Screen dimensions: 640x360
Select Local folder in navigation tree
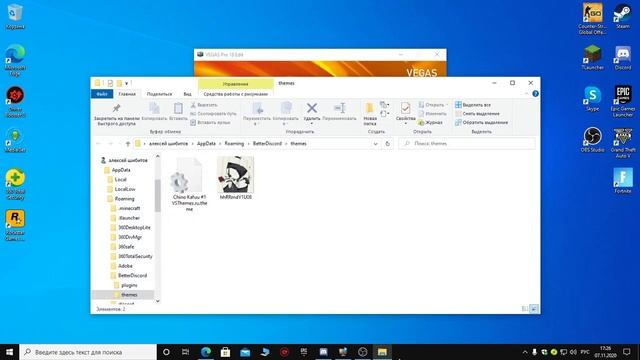click(x=120, y=180)
